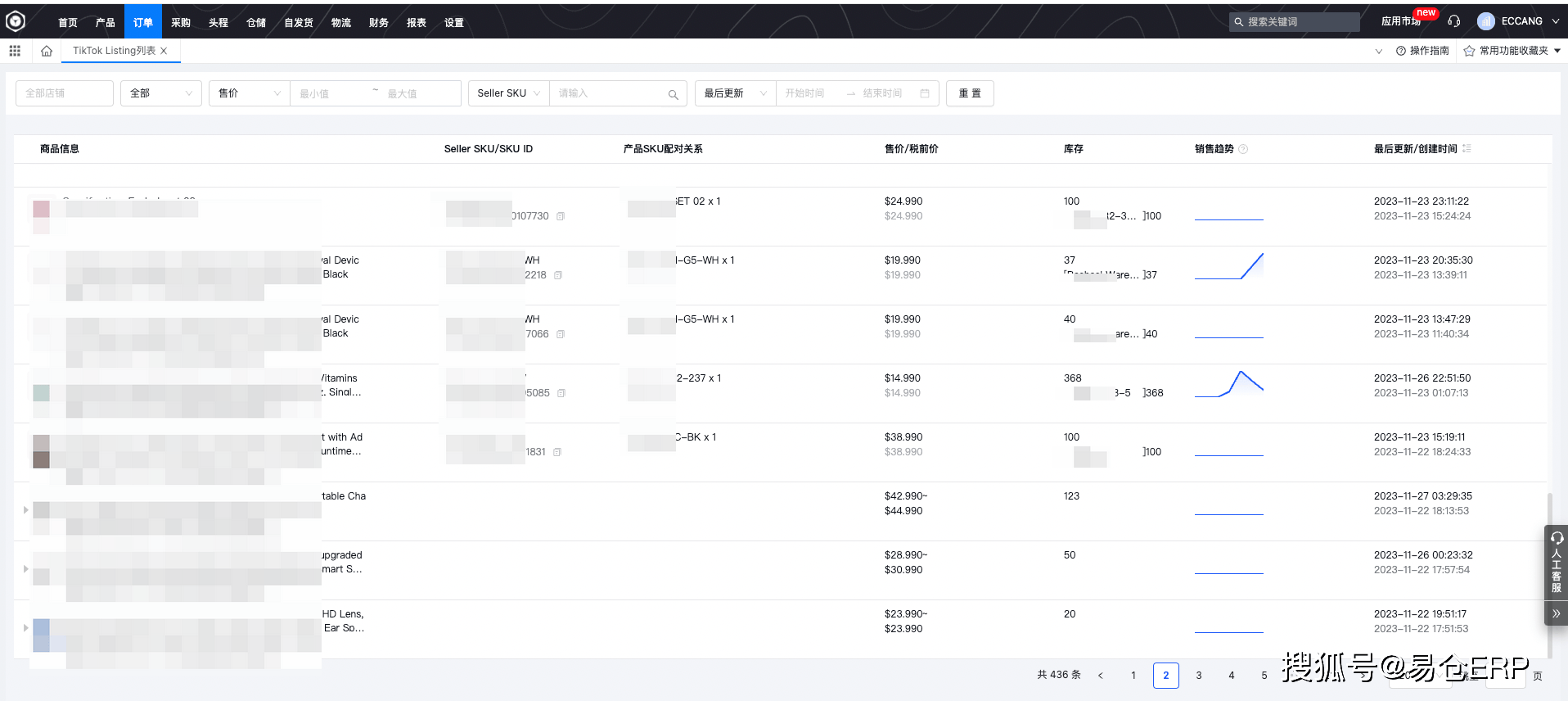Screen dimensions: 1568x701
Task: Close the TikTok Listing列表 tab
Action: (164, 51)
